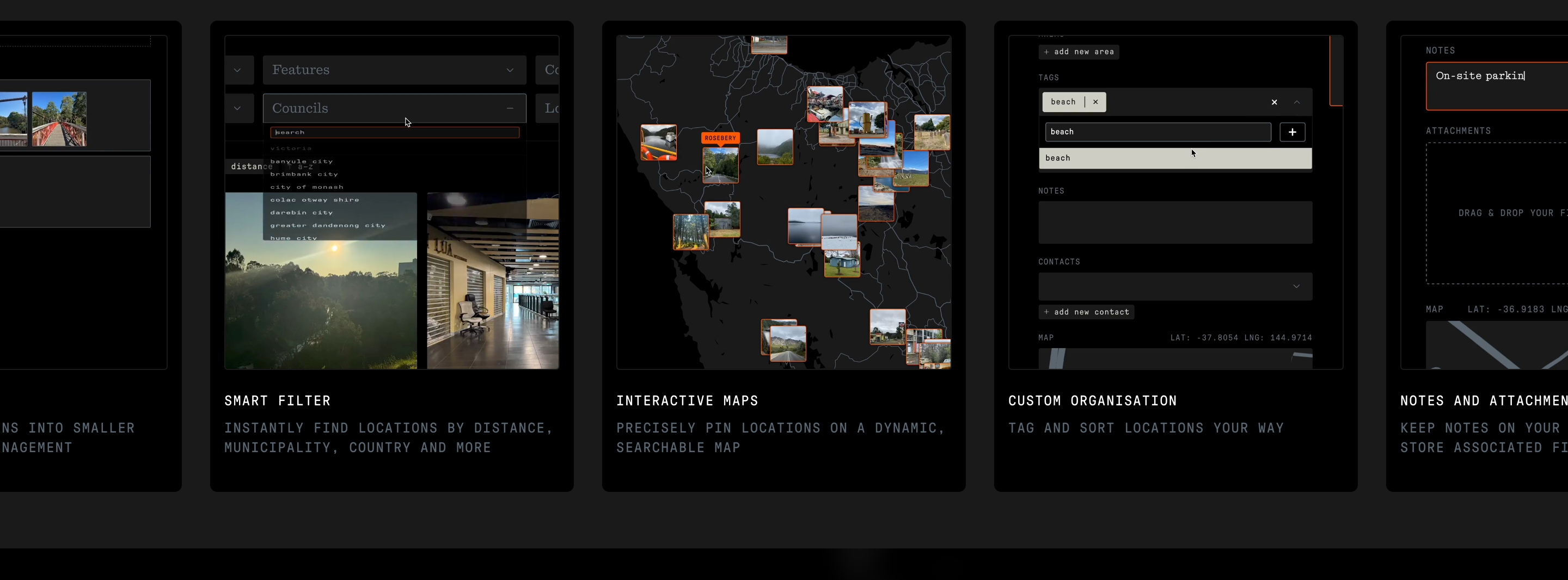Click the '+ add new contact' button
Viewport: 1568px width, 580px height.
[1086, 312]
